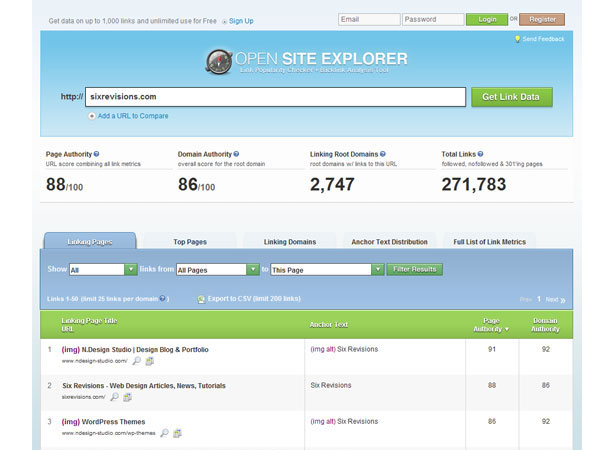The height and width of the screenshot is (450, 615).
Task: Click the Filter Results button
Action: pyautogui.click(x=415, y=270)
